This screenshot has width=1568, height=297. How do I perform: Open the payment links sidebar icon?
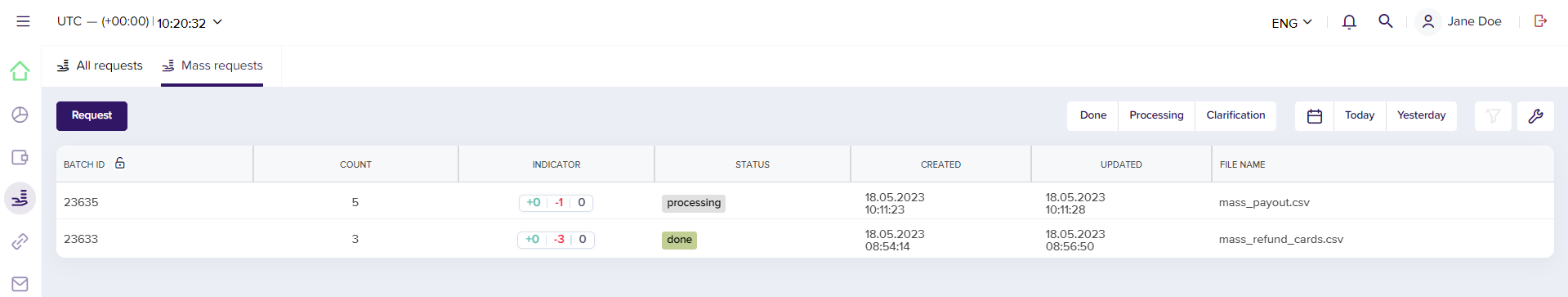pyautogui.click(x=20, y=241)
